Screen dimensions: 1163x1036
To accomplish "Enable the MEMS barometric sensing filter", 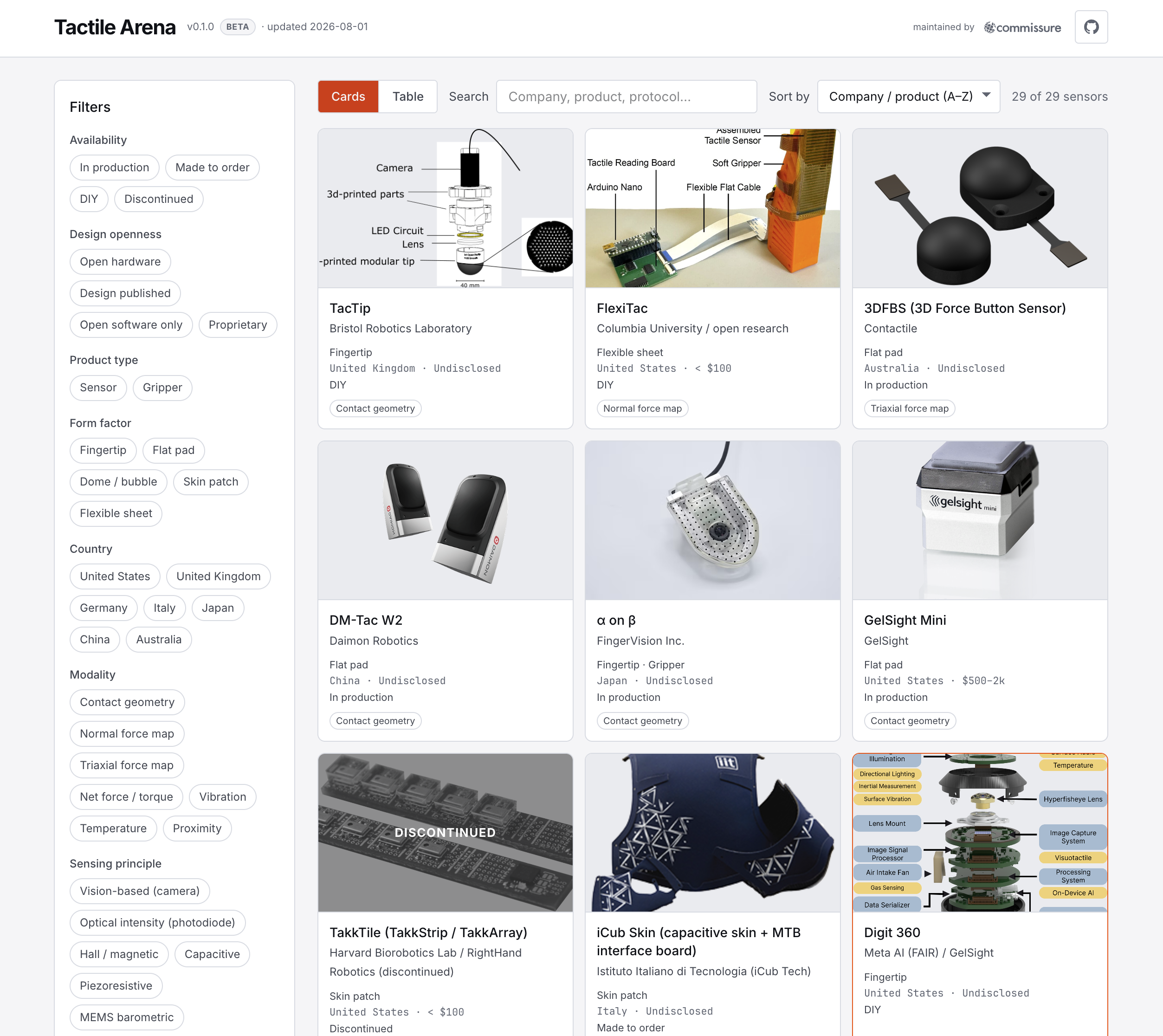I will tap(126, 1018).
